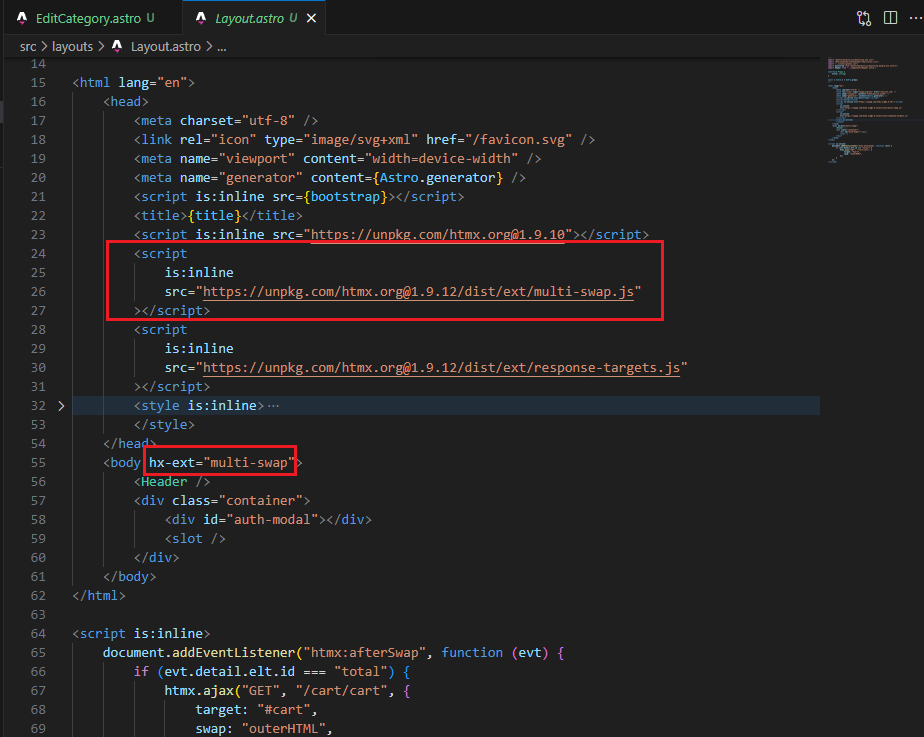Image resolution: width=924 pixels, height=737 pixels.
Task: Follow the response-targets.js script URL
Action: point(441,368)
